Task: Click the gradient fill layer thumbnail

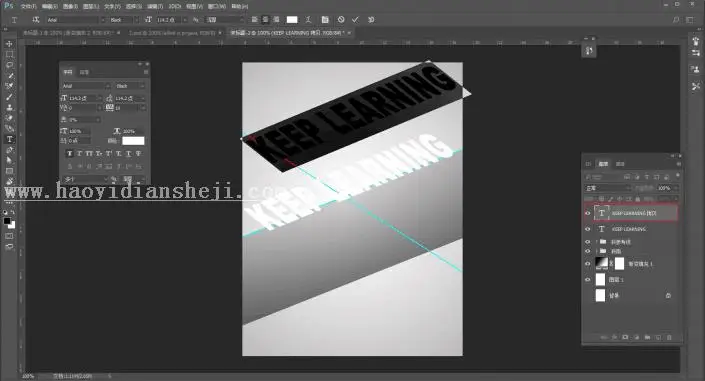Action: click(x=601, y=264)
